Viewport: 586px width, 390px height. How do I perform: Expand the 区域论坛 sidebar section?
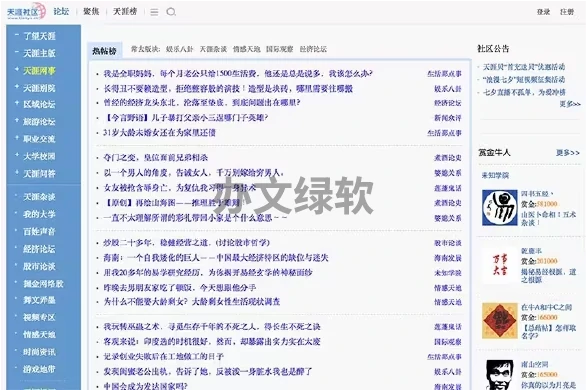pos(16,103)
